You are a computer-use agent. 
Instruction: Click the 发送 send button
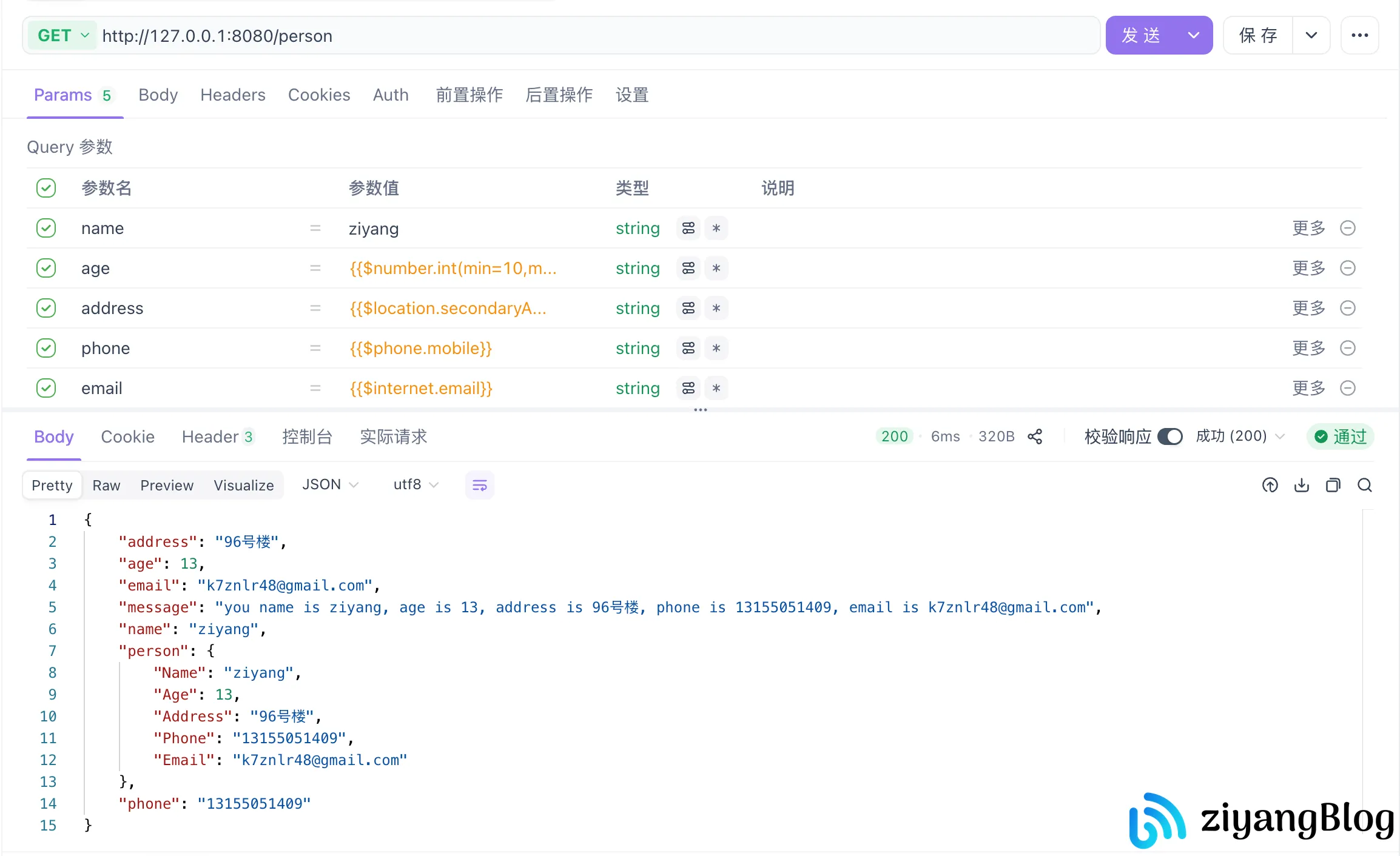point(1141,36)
